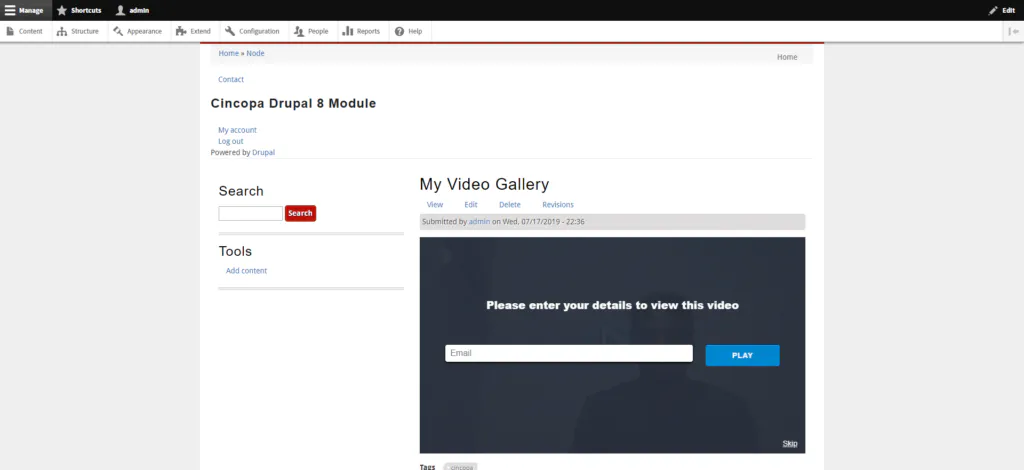The width and height of the screenshot is (1024, 470).
Task: Toggle the toolbar orientation icon
Action: pos(1014,31)
